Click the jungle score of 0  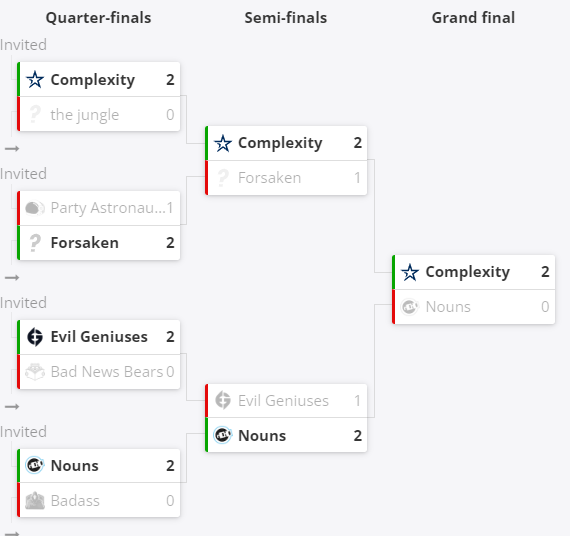170,115
